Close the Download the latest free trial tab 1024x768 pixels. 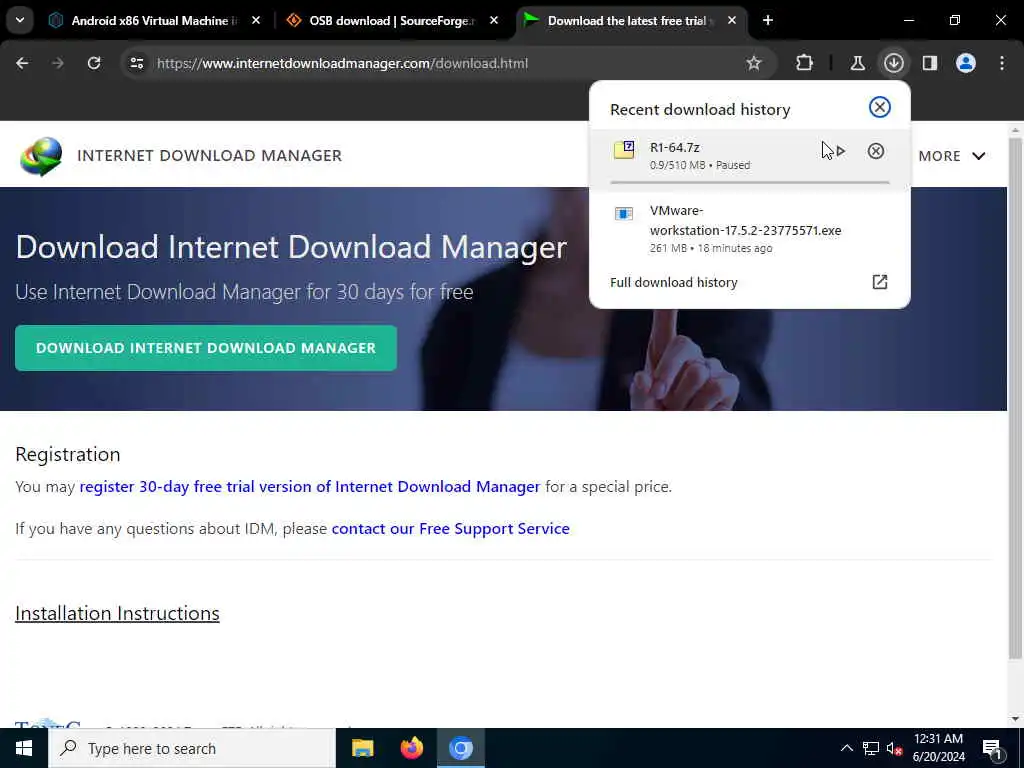click(x=732, y=20)
